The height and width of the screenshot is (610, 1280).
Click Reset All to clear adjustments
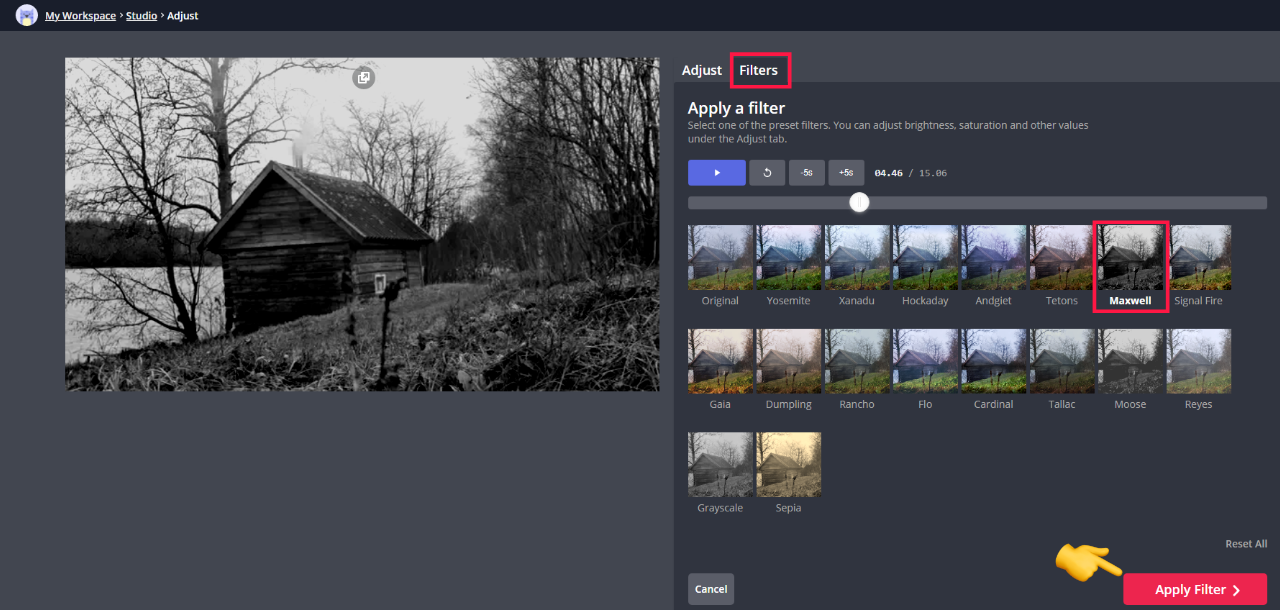pos(1245,543)
